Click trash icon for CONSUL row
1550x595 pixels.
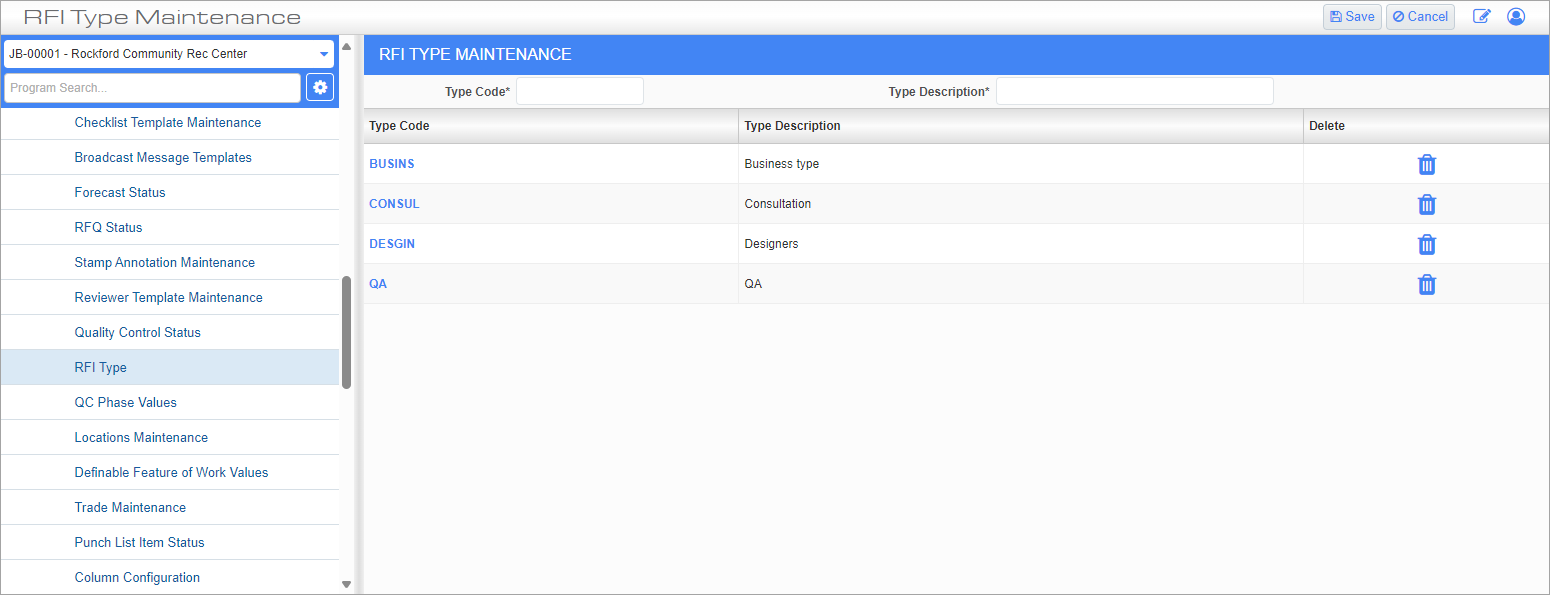(x=1427, y=205)
